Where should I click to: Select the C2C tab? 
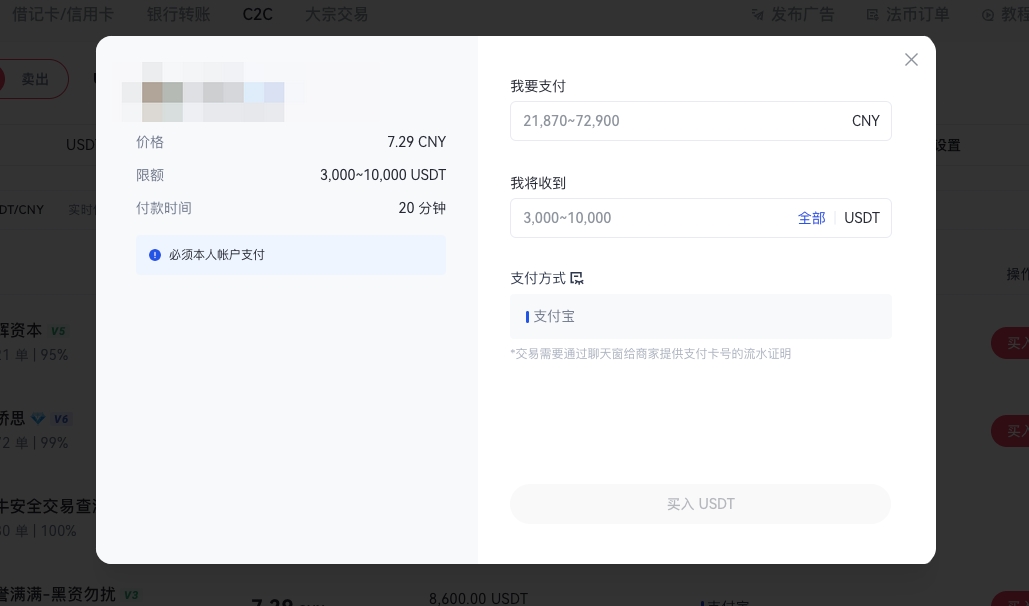coord(257,14)
